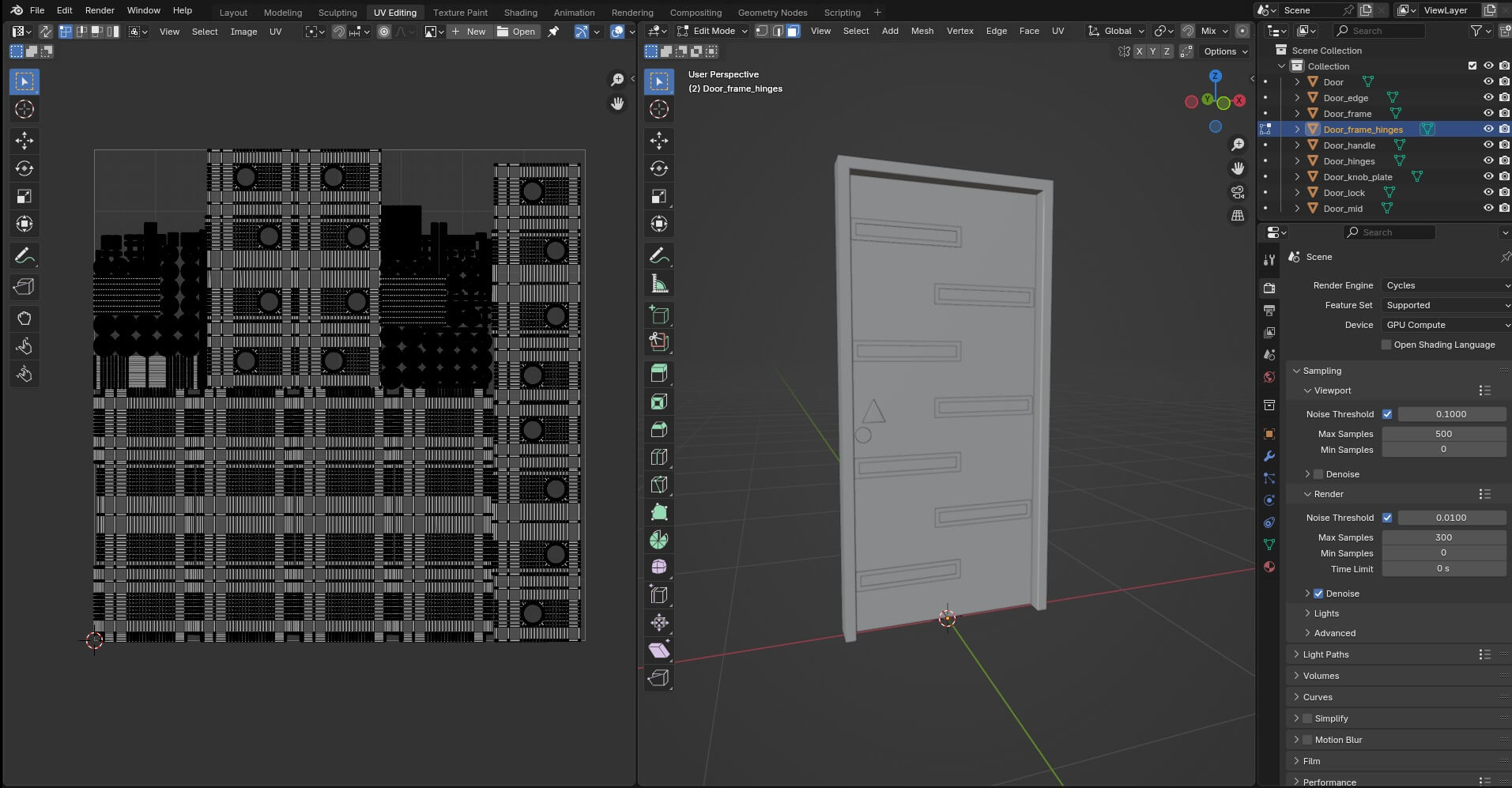Viewport: 1512px width, 788px height.
Task: Hide the Door_frame_hinges object in the viewport
Action: (1488, 129)
